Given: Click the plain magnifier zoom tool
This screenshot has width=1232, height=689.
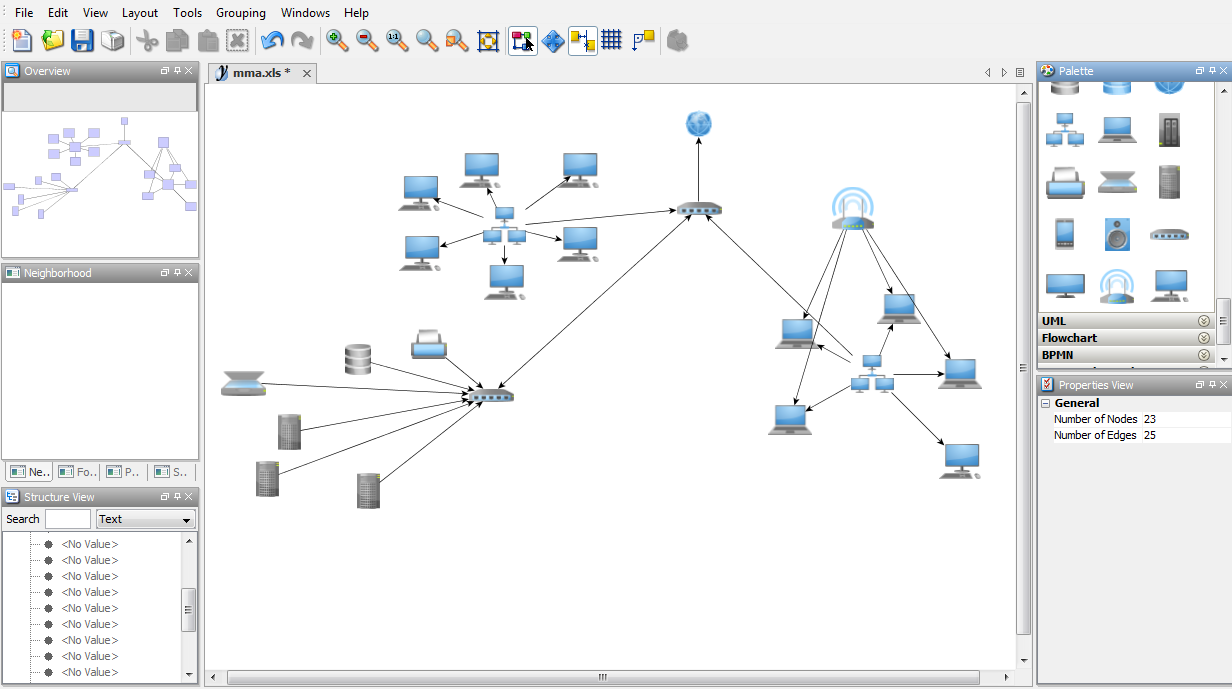Looking at the screenshot, I should coord(427,40).
